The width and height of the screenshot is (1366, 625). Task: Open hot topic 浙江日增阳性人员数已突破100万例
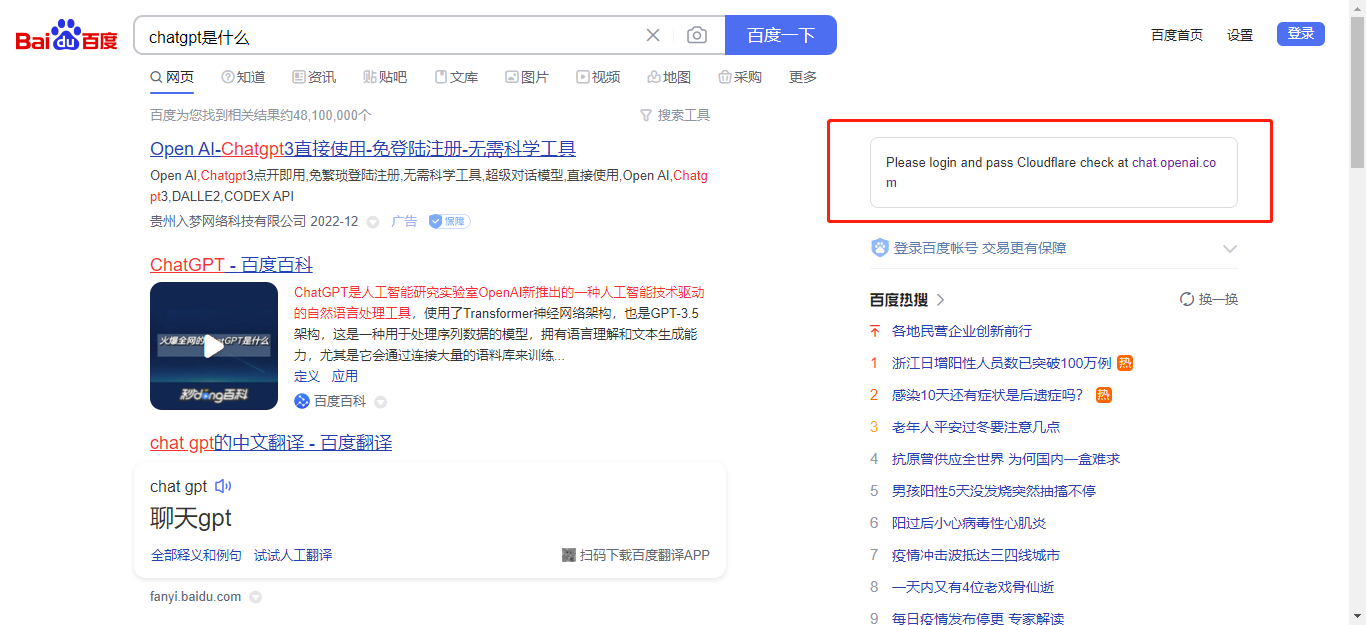(x=1001, y=363)
